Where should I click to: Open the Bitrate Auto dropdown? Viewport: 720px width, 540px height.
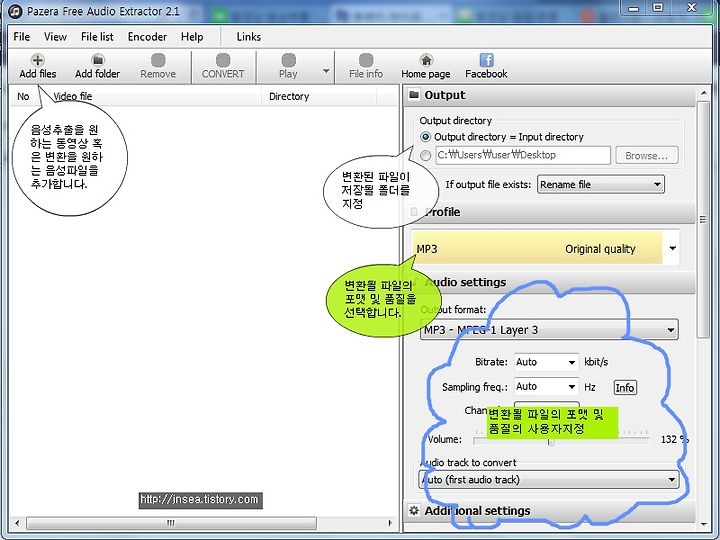[546, 362]
